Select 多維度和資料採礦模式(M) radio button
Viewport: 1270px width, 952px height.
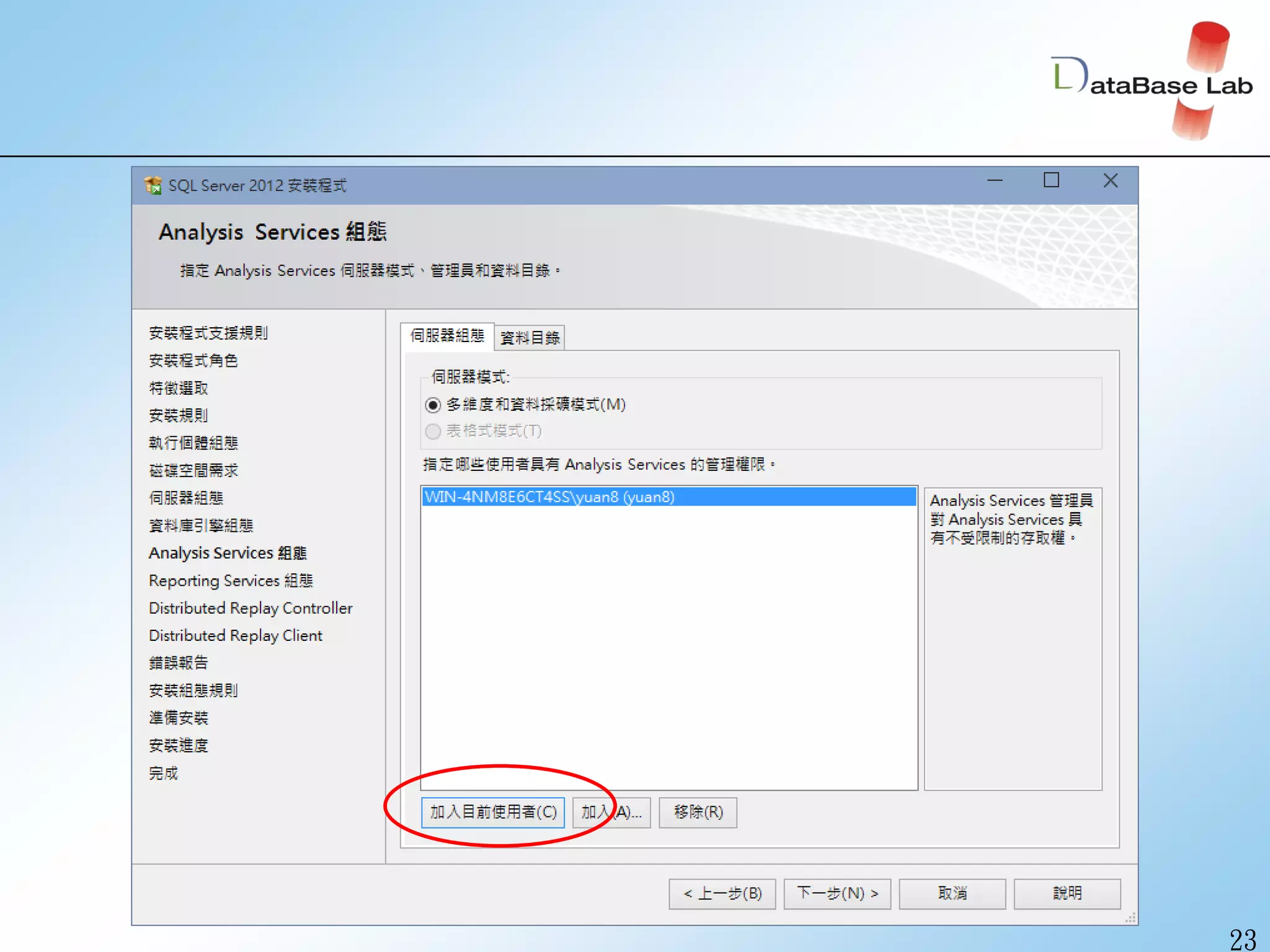(x=433, y=405)
